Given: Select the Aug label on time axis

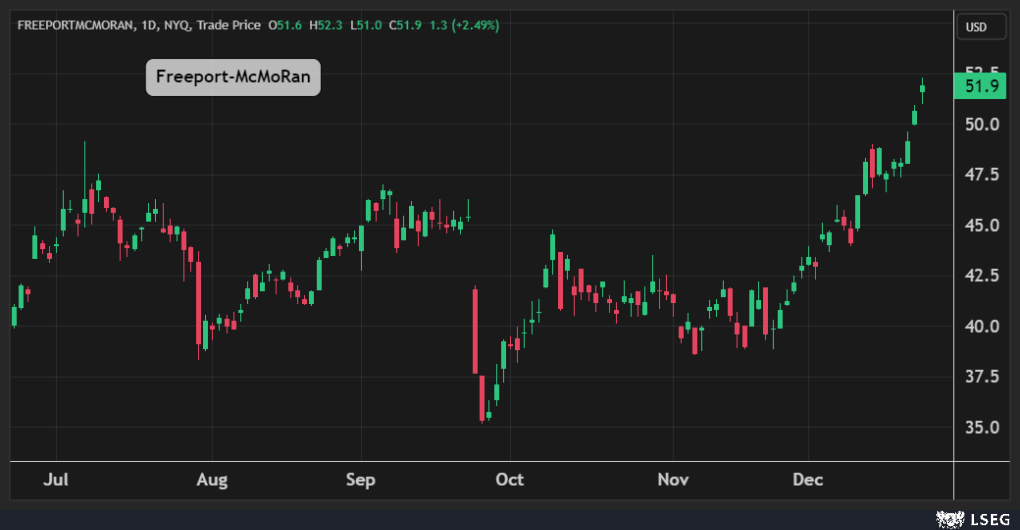Looking at the screenshot, I should coord(212,480).
